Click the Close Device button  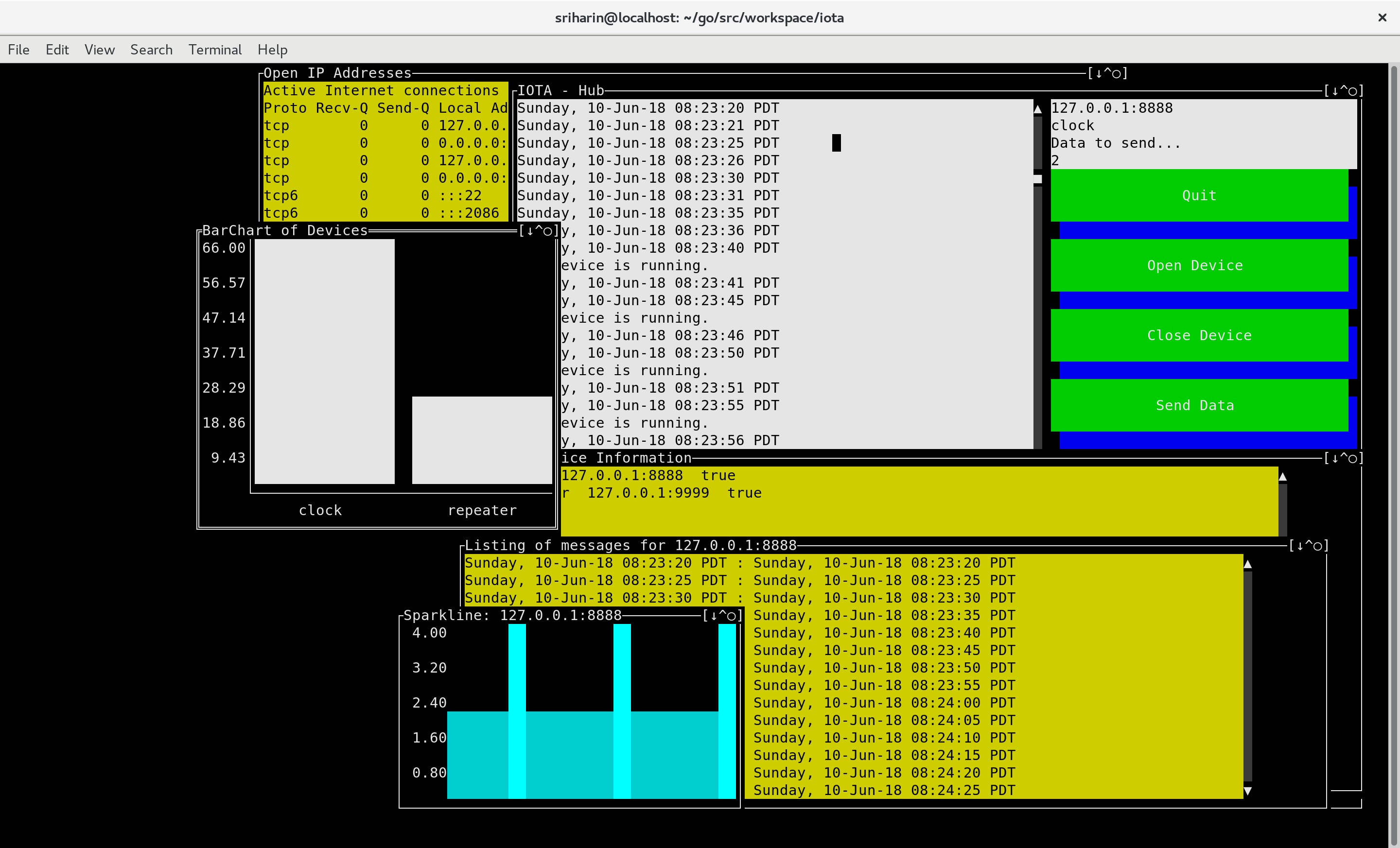tap(1199, 335)
